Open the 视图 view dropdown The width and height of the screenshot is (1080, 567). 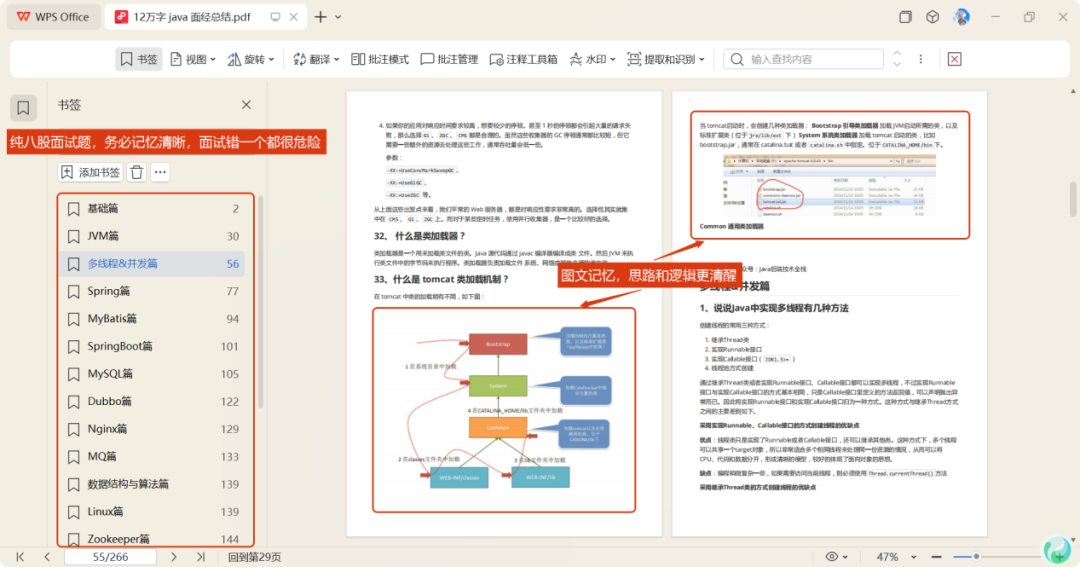coord(193,59)
